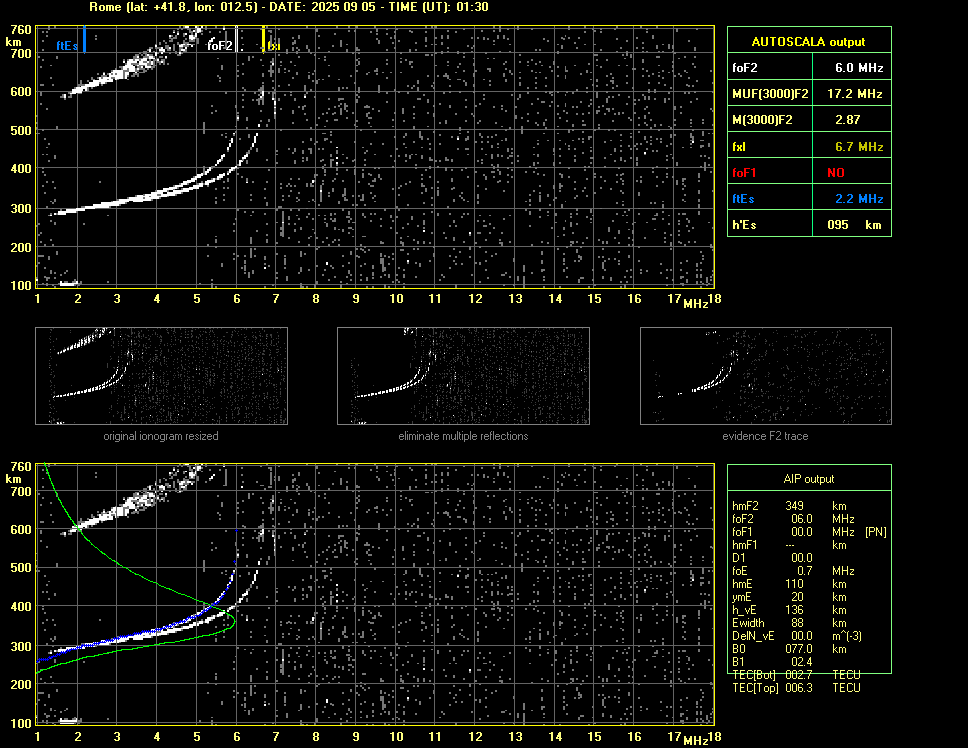Click the green electron density profile curve
The image size is (968, 748).
tap(158, 584)
